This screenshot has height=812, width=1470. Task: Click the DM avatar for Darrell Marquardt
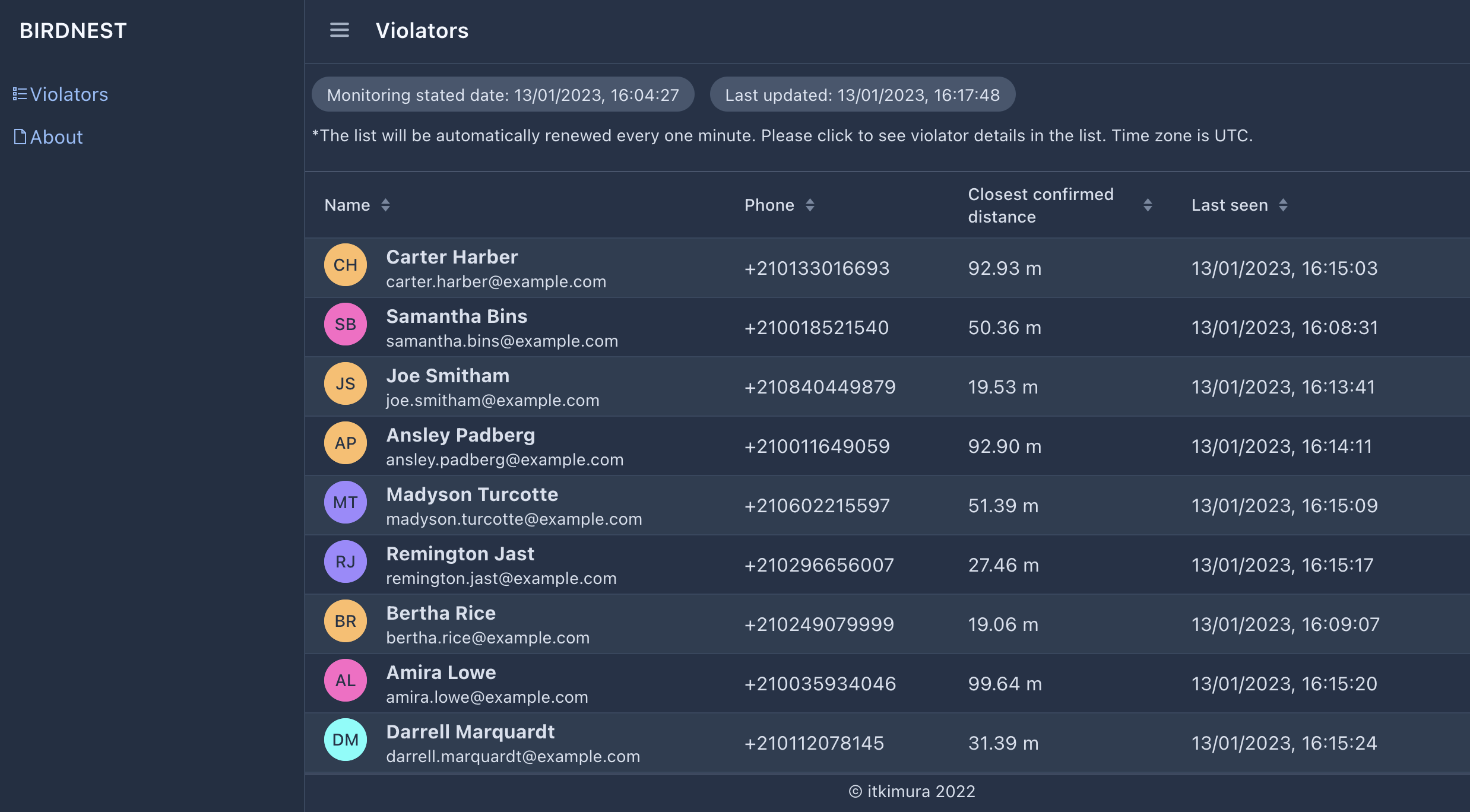[x=345, y=740]
